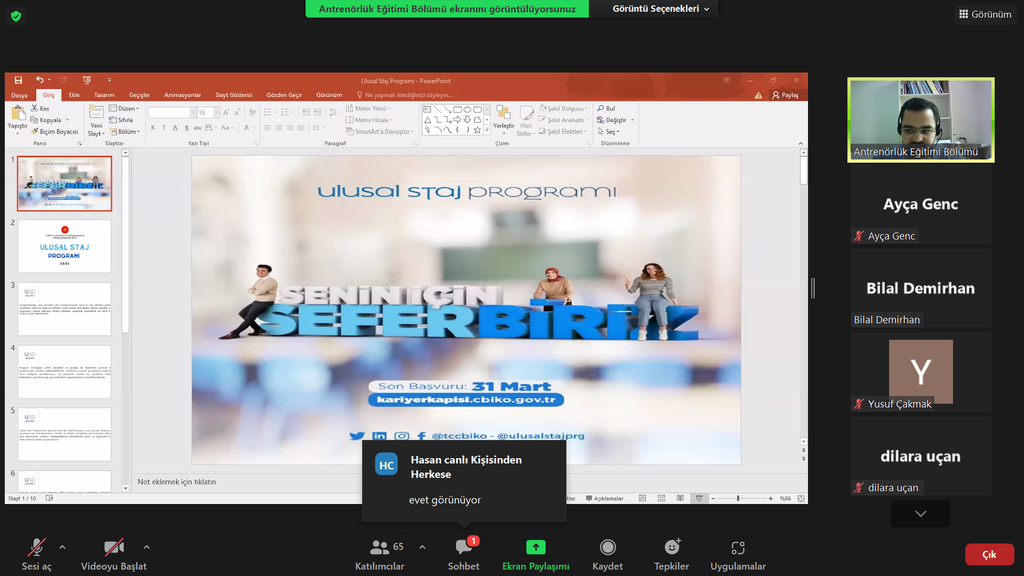Image resolution: width=1024 pixels, height=576 pixels.
Task: Click the green encryption shield icon
Action: pyautogui.click(x=16, y=16)
